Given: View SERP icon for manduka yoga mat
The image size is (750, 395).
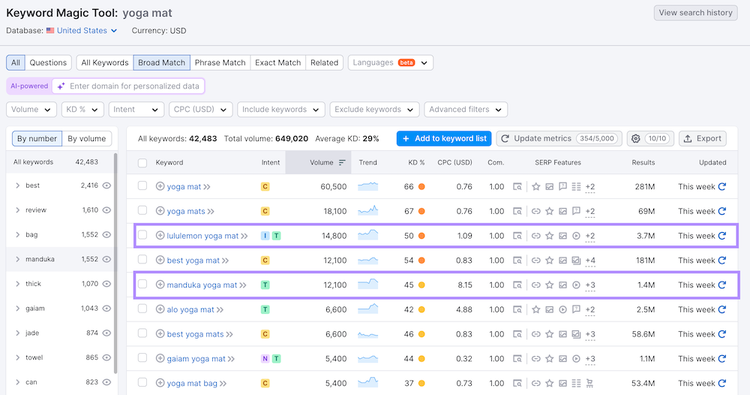Looking at the screenshot, I should point(517,285).
